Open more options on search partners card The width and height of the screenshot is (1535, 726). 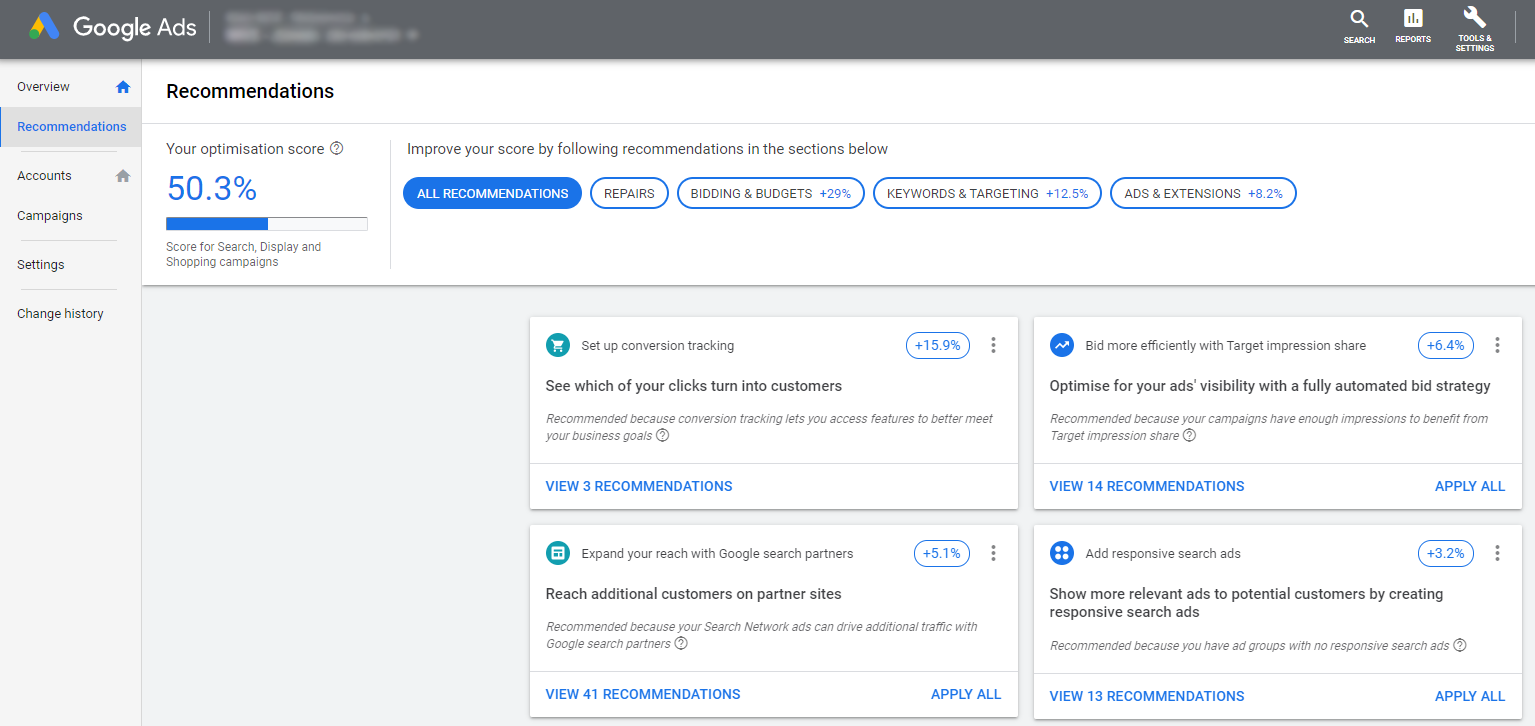pyautogui.click(x=993, y=553)
